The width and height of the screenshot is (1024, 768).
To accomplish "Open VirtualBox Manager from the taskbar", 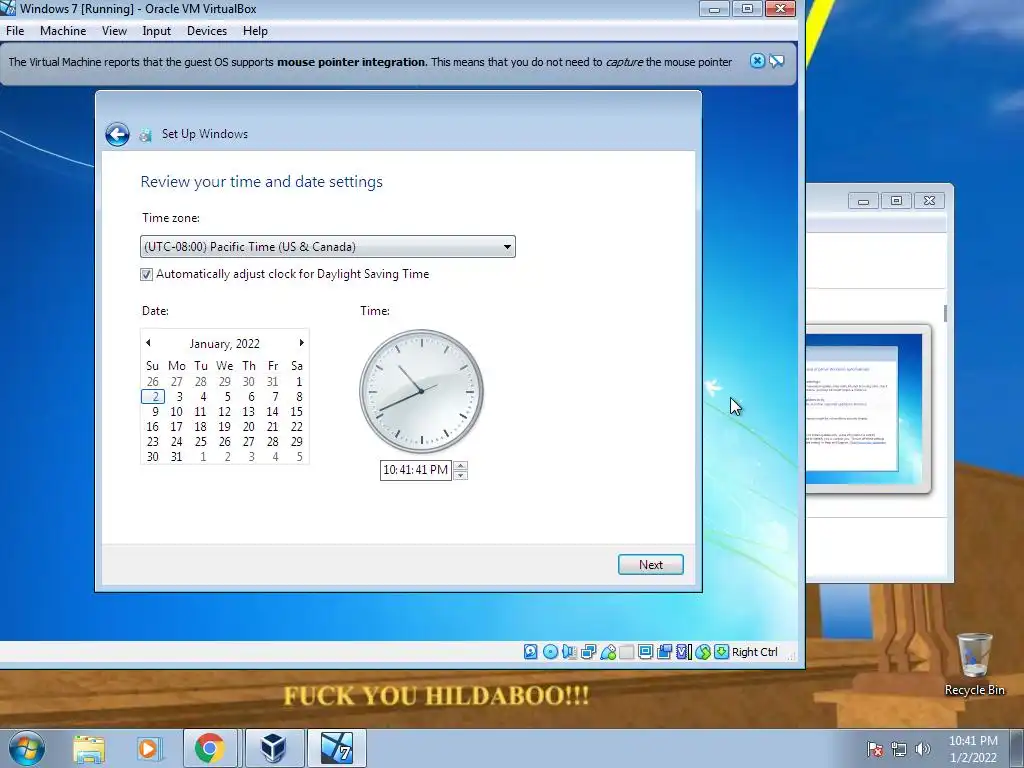I will pos(274,748).
